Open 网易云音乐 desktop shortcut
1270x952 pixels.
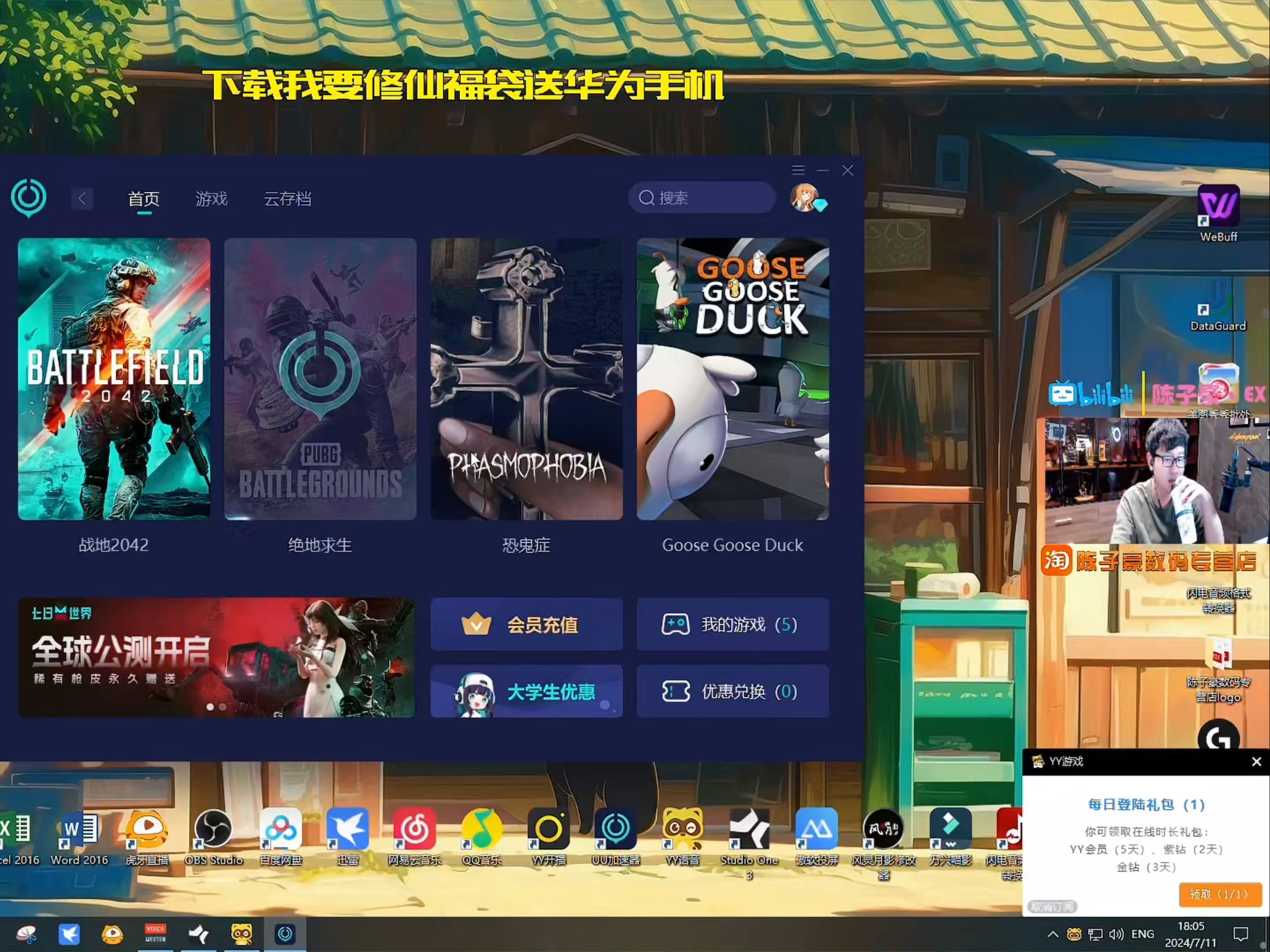click(414, 837)
